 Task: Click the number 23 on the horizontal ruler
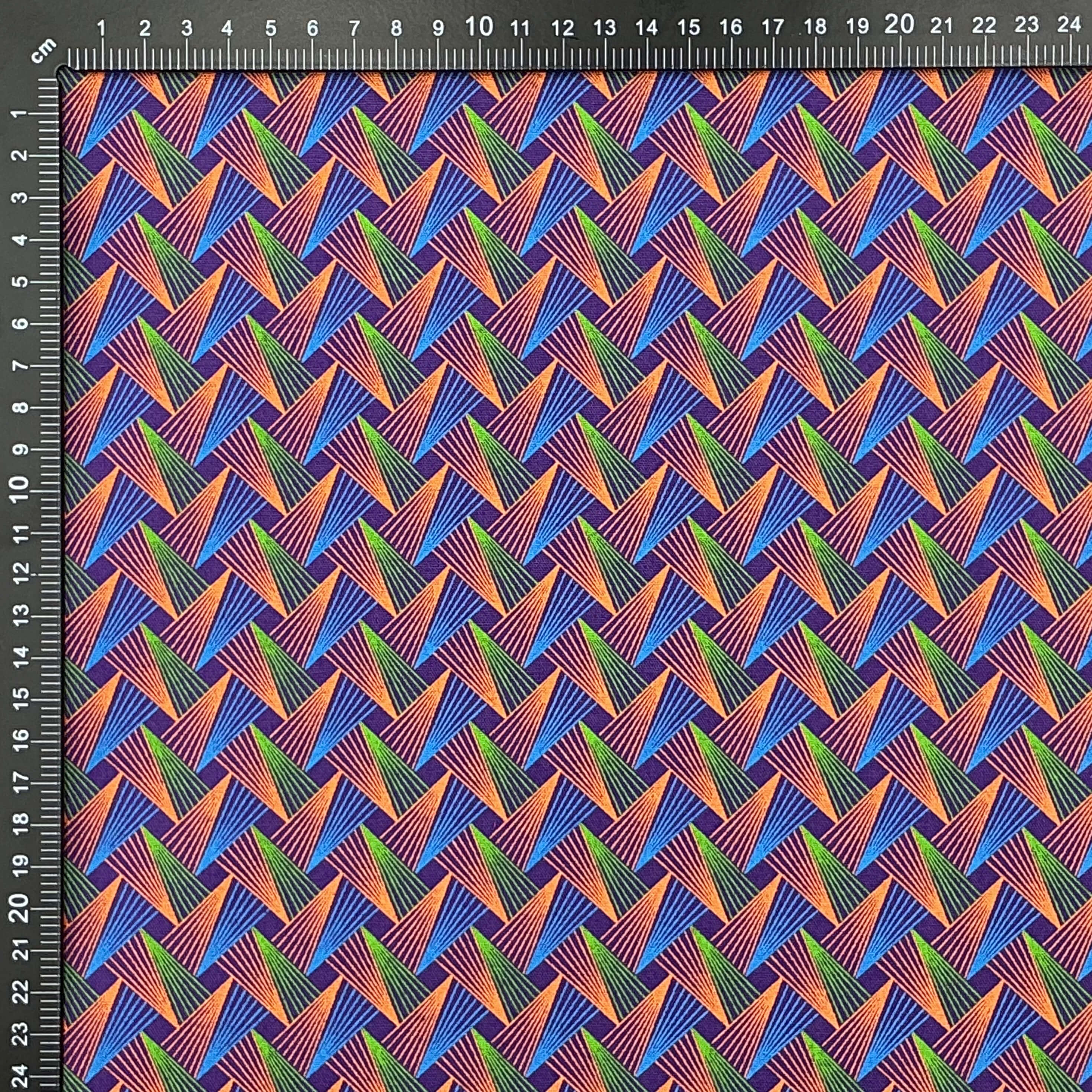pyautogui.click(x=1026, y=25)
